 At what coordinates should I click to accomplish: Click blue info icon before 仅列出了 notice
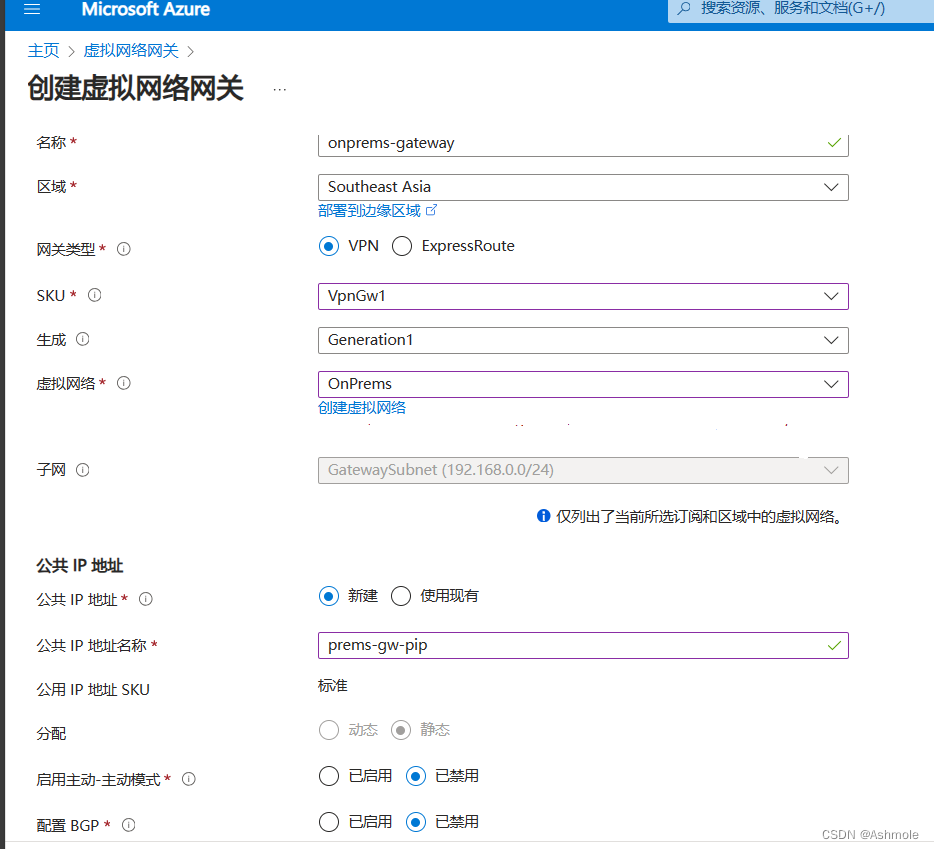pos(543,516)
